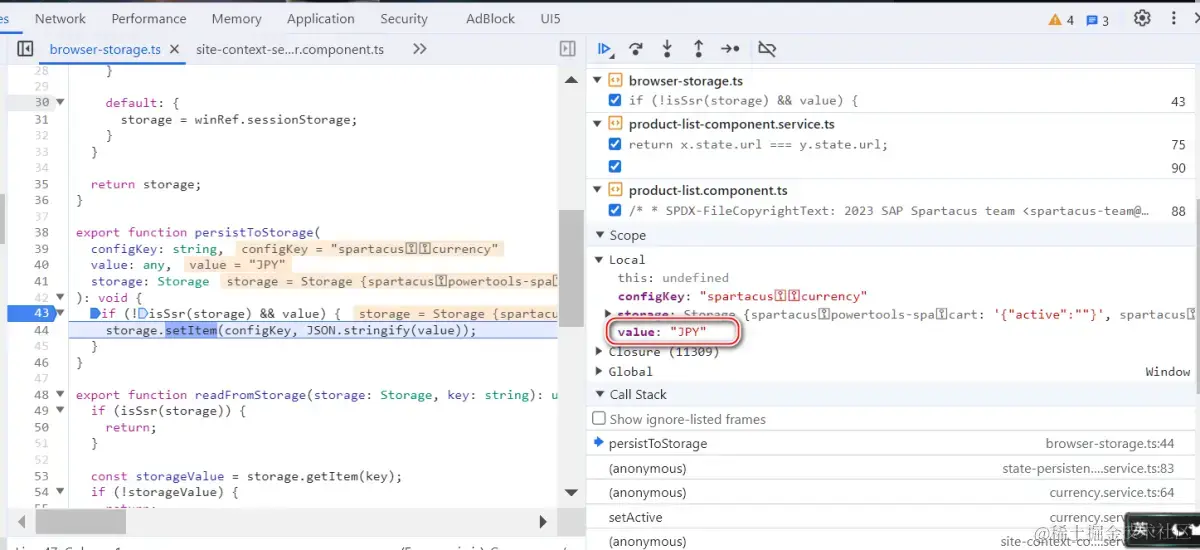Screen dimensions: 1200x550
Task: Open the Performance panel
Action: point(149,18)
